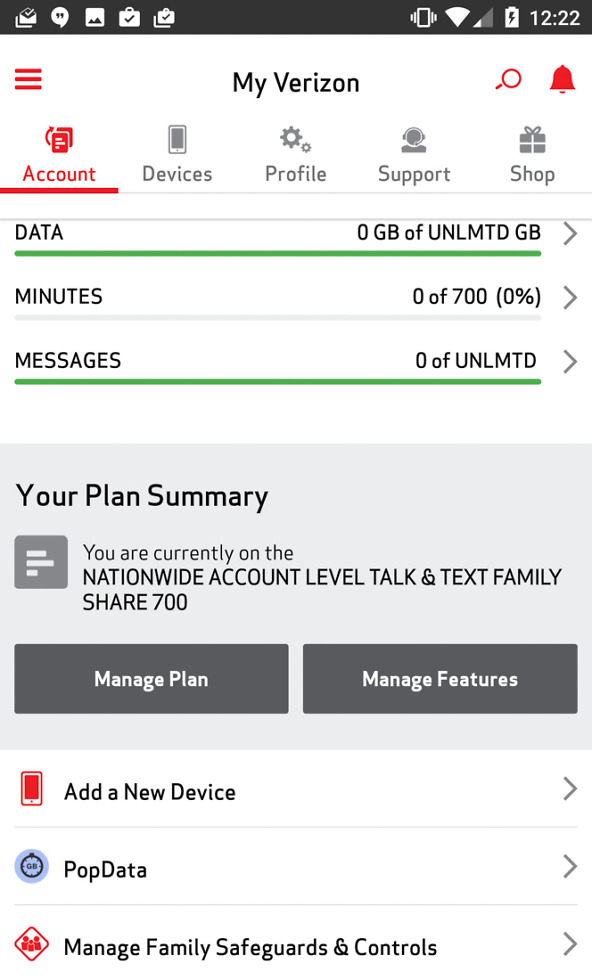Image resolution: width=592 pixels, height=980 pixels.
Task: Open the Add a New Device link
Action: coord(150,790)
